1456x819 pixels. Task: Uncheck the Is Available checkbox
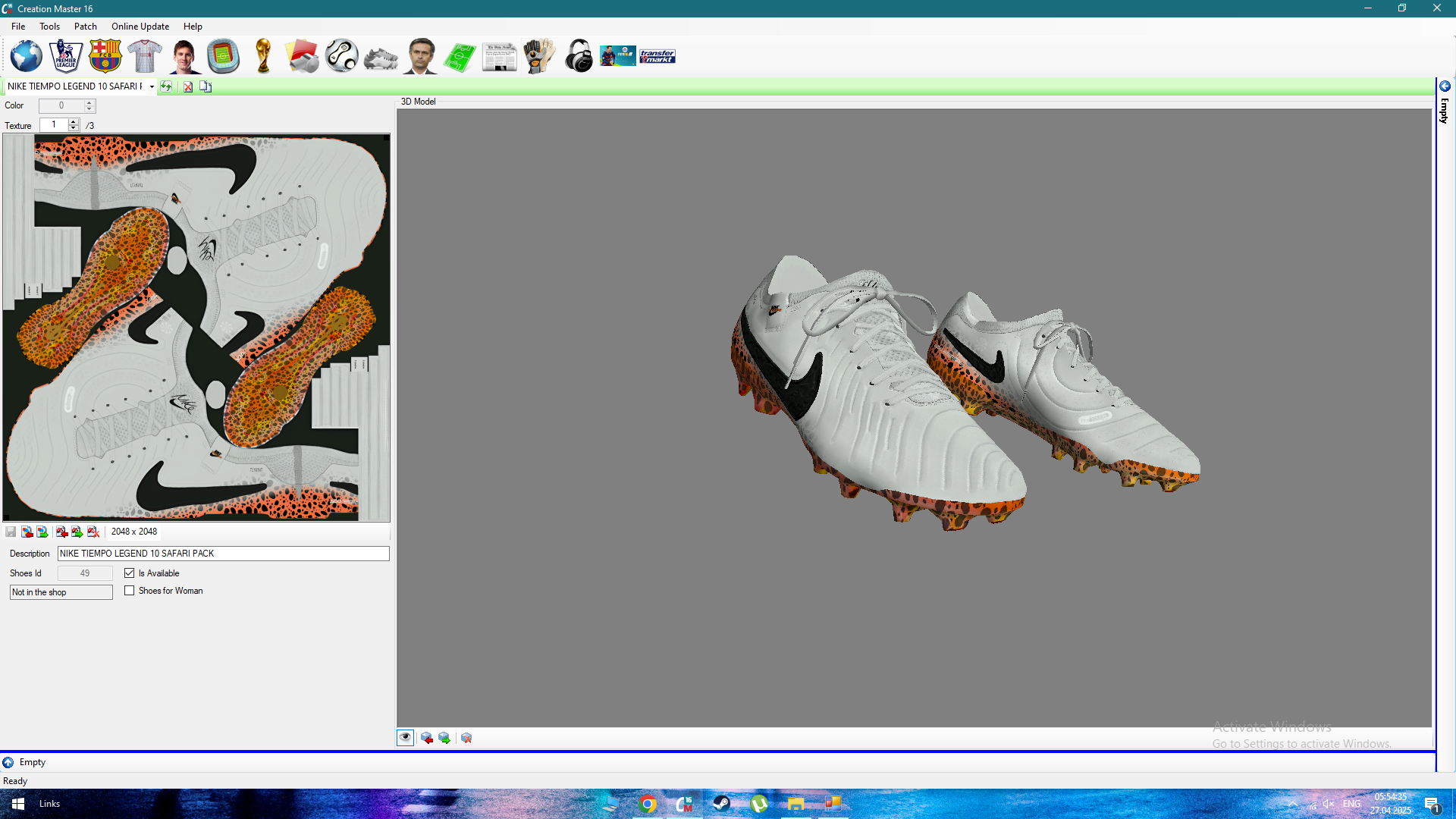pyautogui.click(x=130, y=573)
